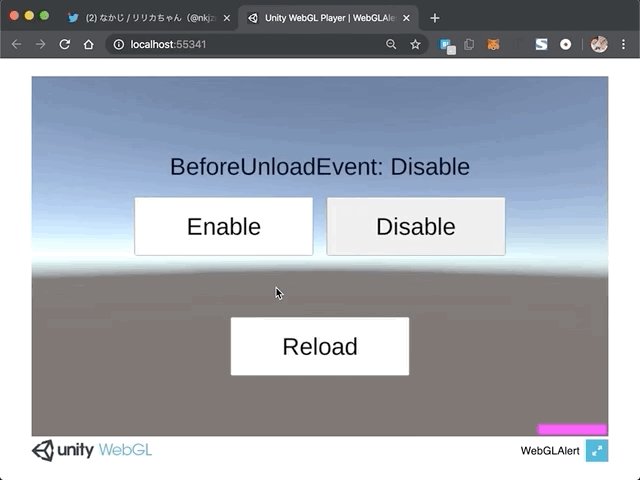The image size is (640, 480).
Task: Minimize the window with the yellow button
Action: point(29,16)
